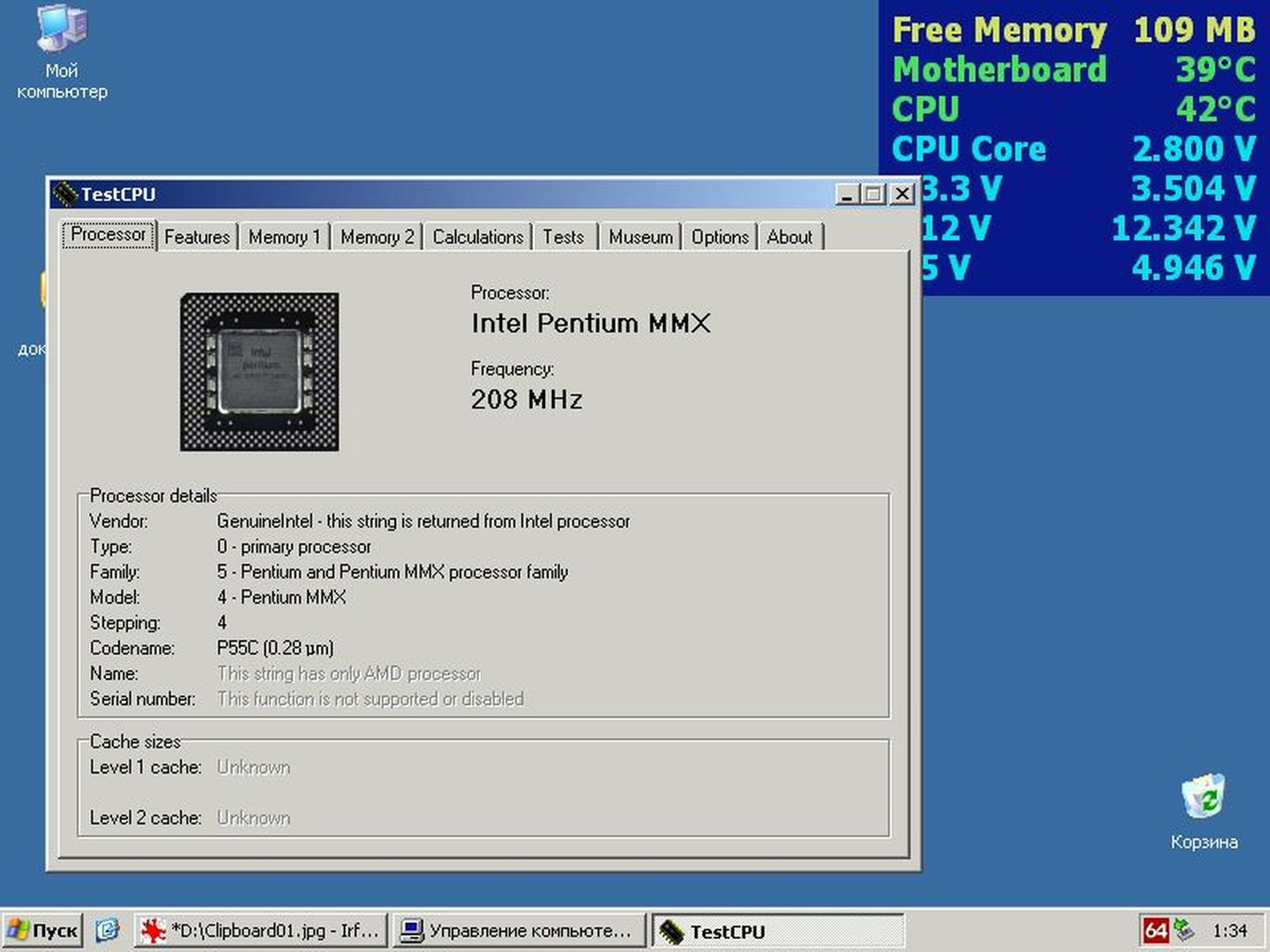Click the Internet Explorer quick launch icon
The height and width of the screenshot is (952, 1270).
coord(108,930)
